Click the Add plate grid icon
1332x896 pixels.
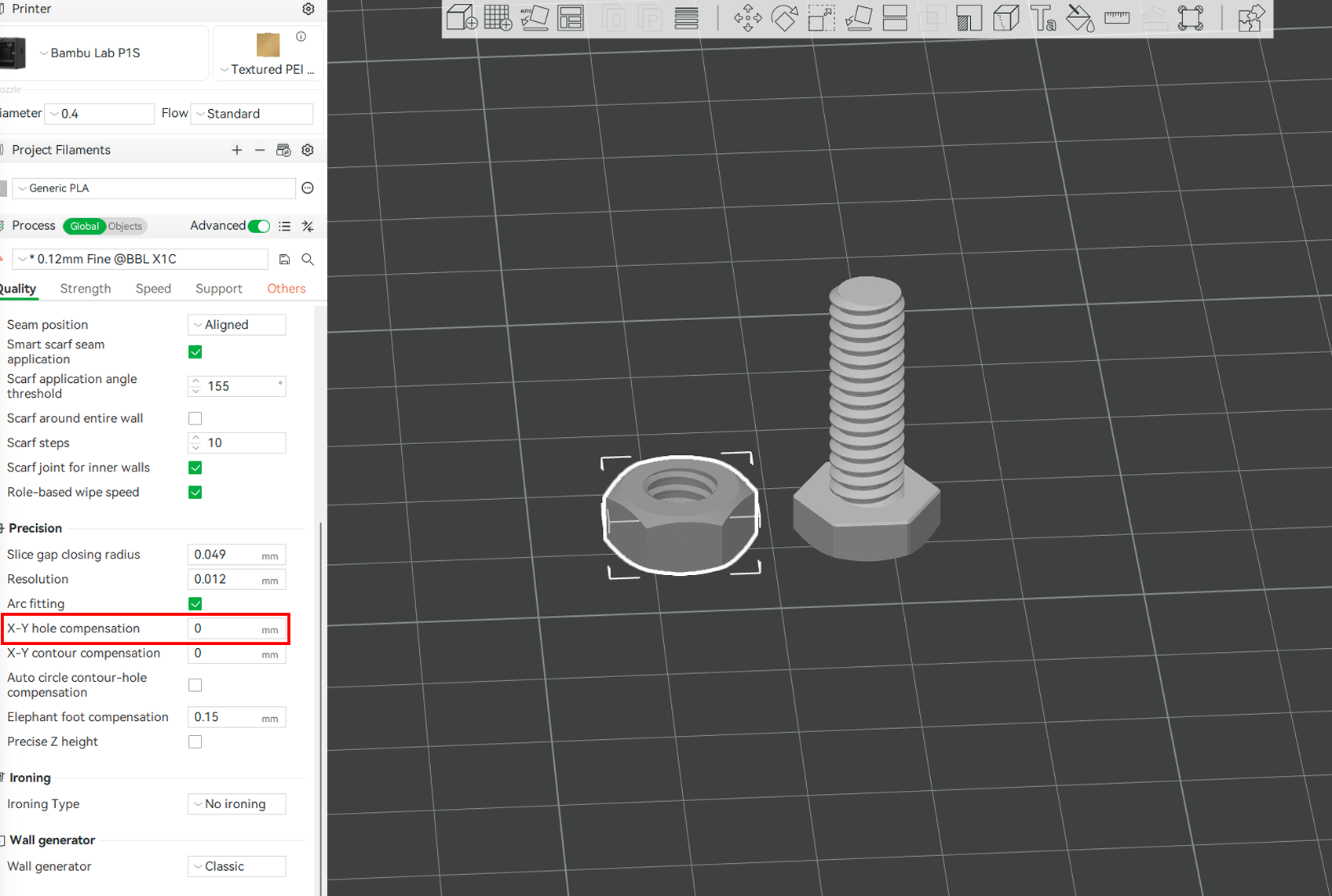[x=498, y=17]
